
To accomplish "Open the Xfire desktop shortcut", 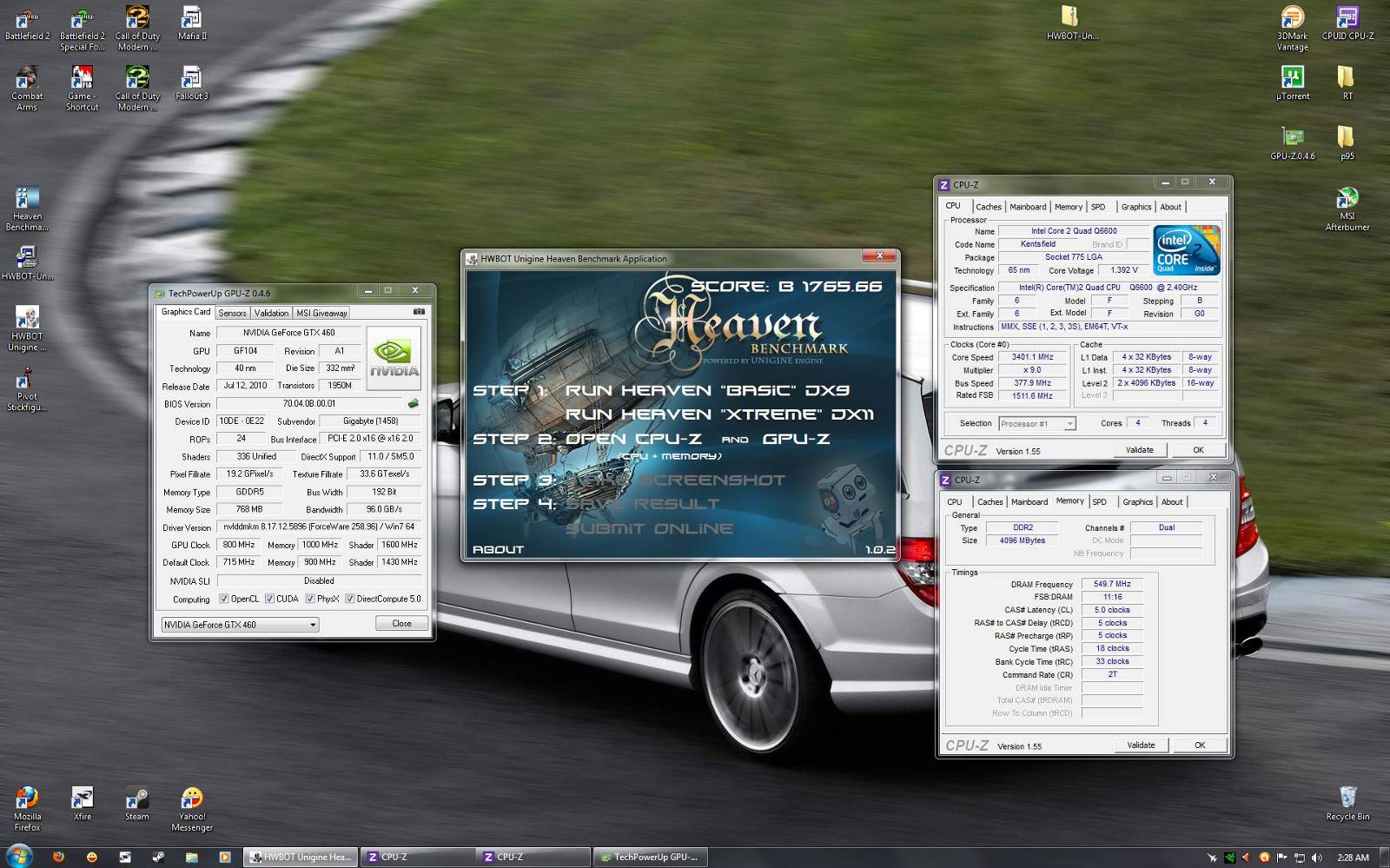I will (82, 804).
